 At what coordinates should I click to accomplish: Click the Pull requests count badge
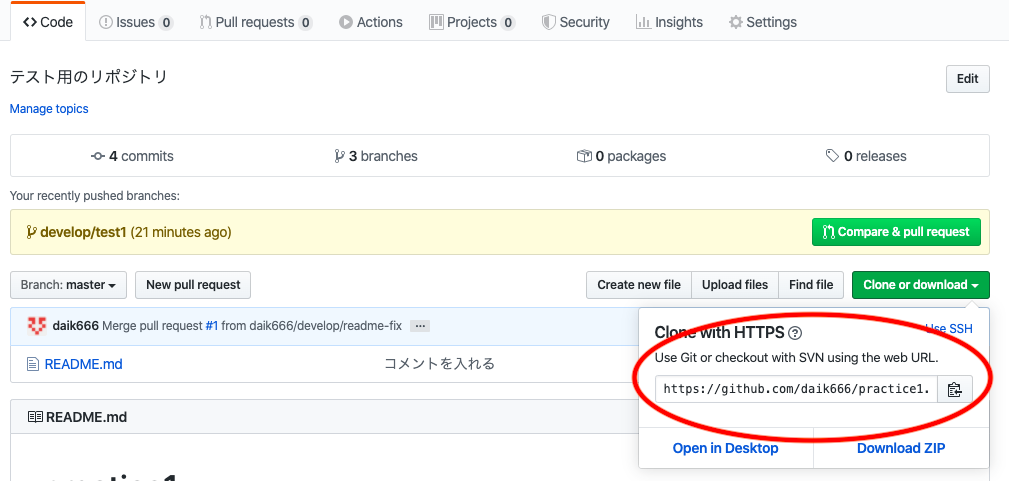click(305, 23)
